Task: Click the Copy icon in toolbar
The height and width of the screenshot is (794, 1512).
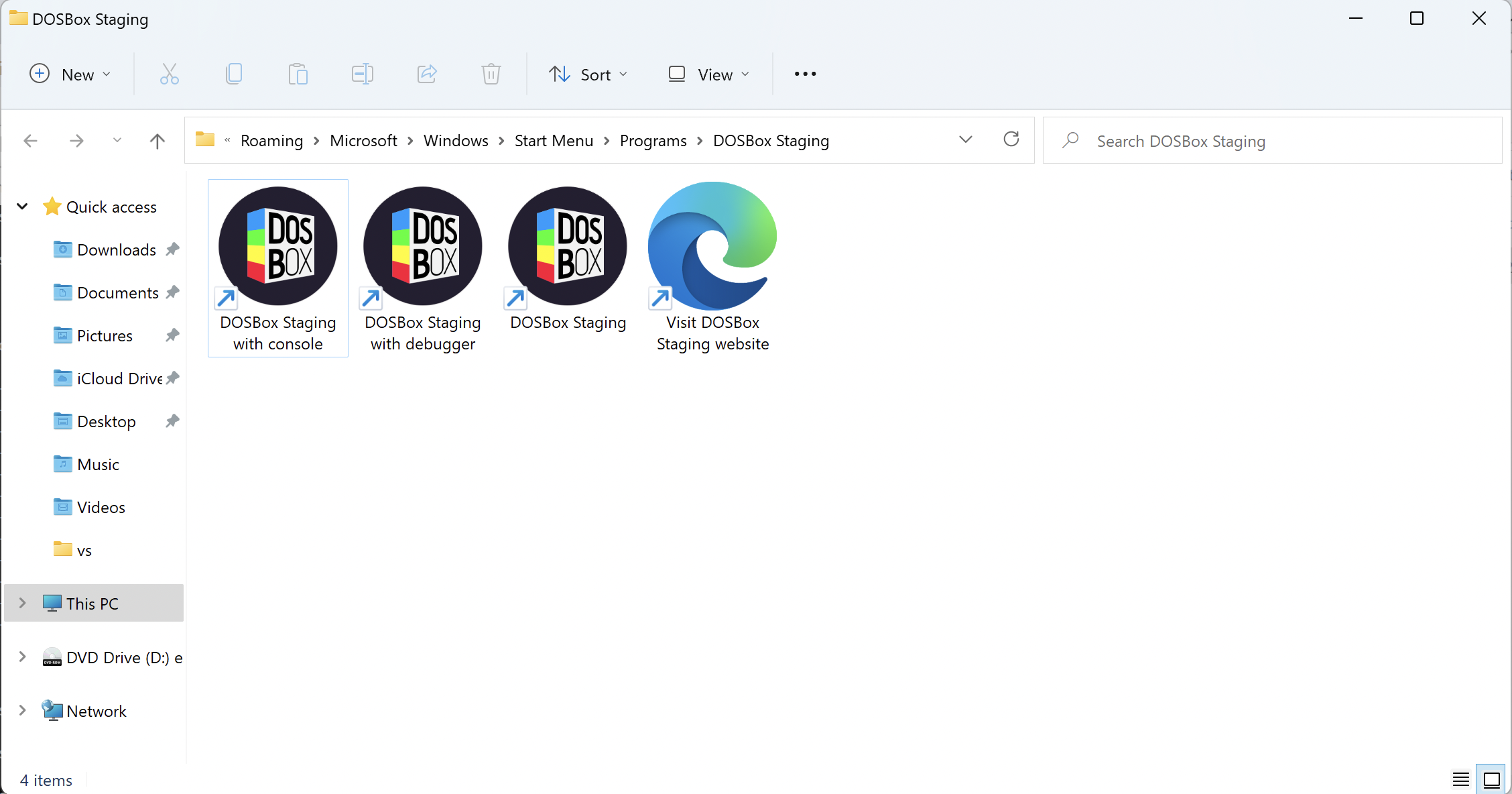Action: coord(234,74)
